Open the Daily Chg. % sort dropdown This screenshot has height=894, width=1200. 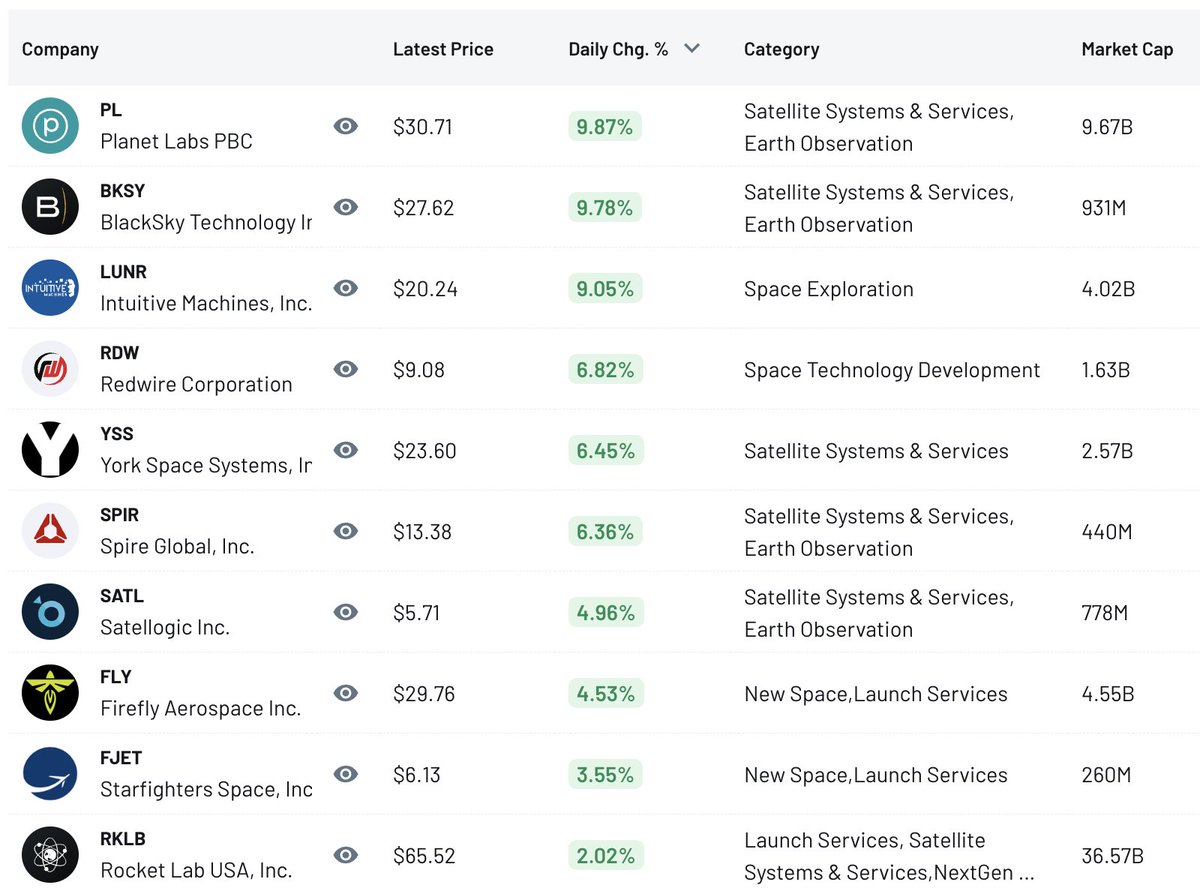pos(690,47)
